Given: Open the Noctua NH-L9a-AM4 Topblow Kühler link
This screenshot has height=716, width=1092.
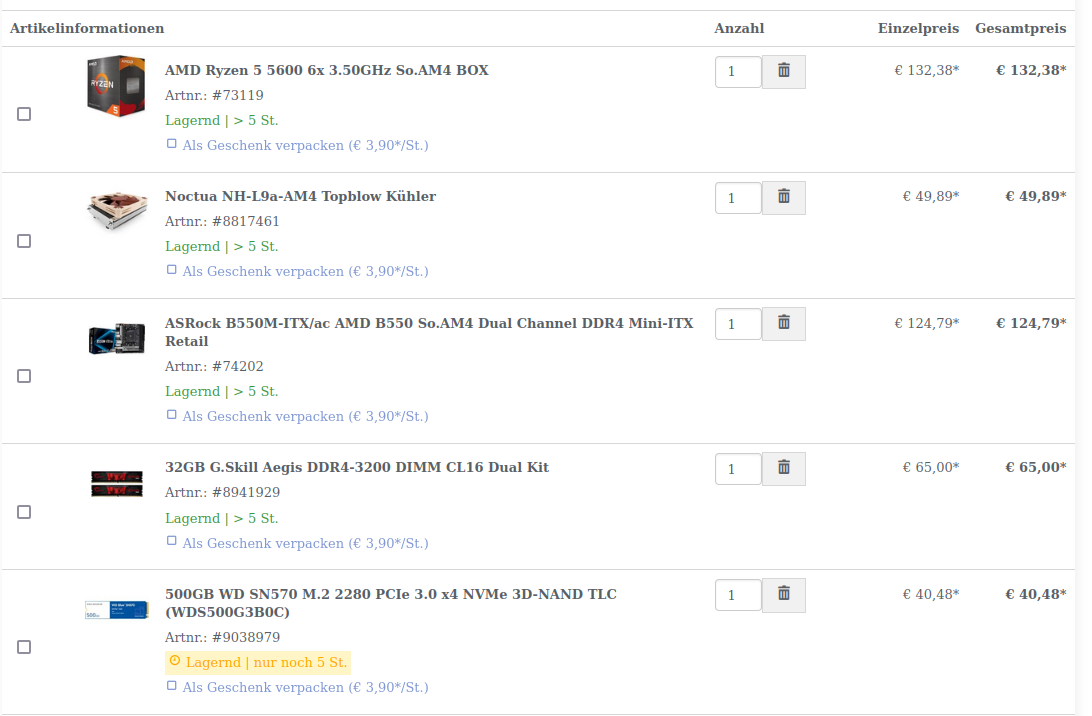Looking at the screenshot, I should point(300,196).
